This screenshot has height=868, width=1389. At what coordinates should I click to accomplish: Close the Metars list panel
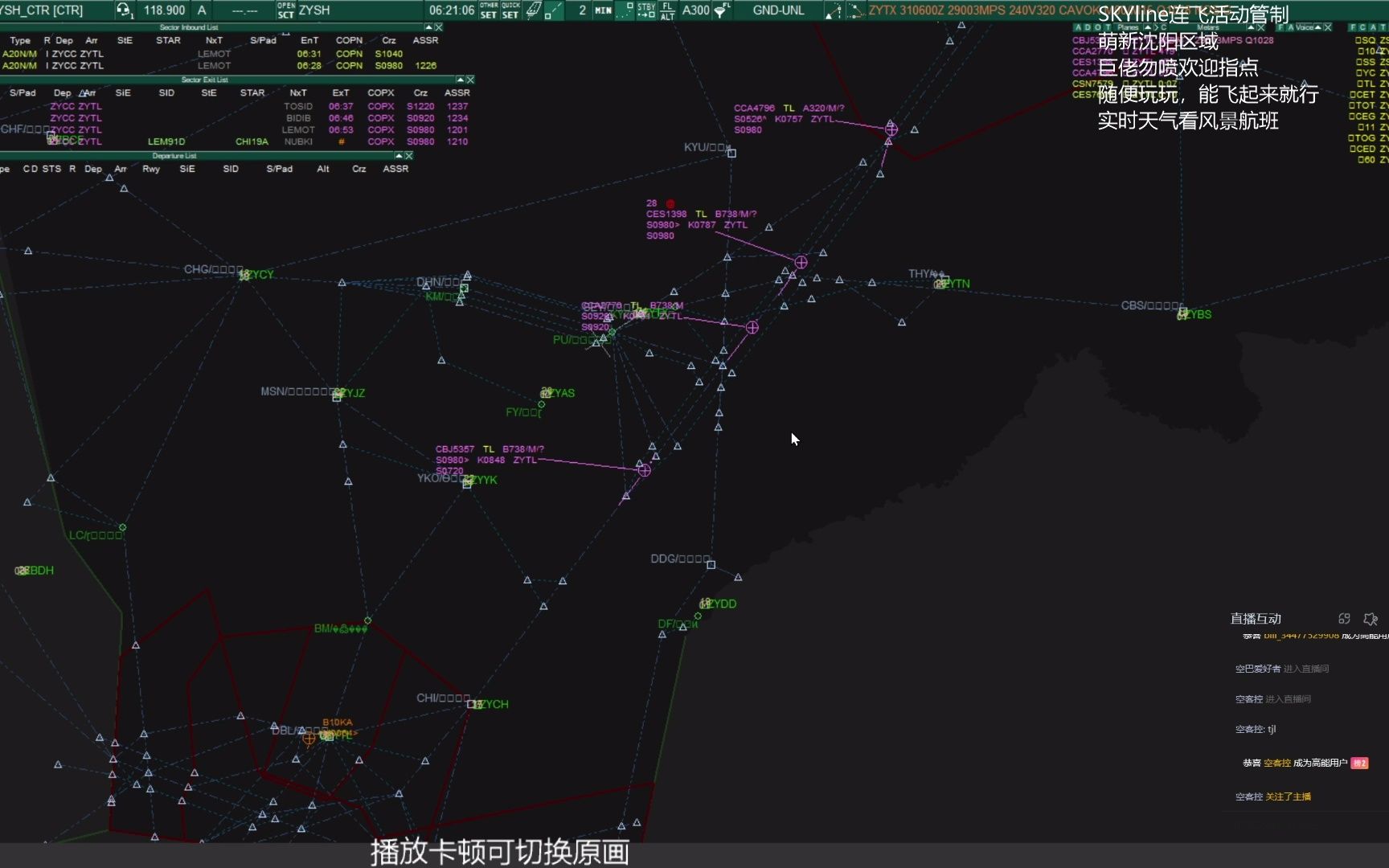point(1261,27)
